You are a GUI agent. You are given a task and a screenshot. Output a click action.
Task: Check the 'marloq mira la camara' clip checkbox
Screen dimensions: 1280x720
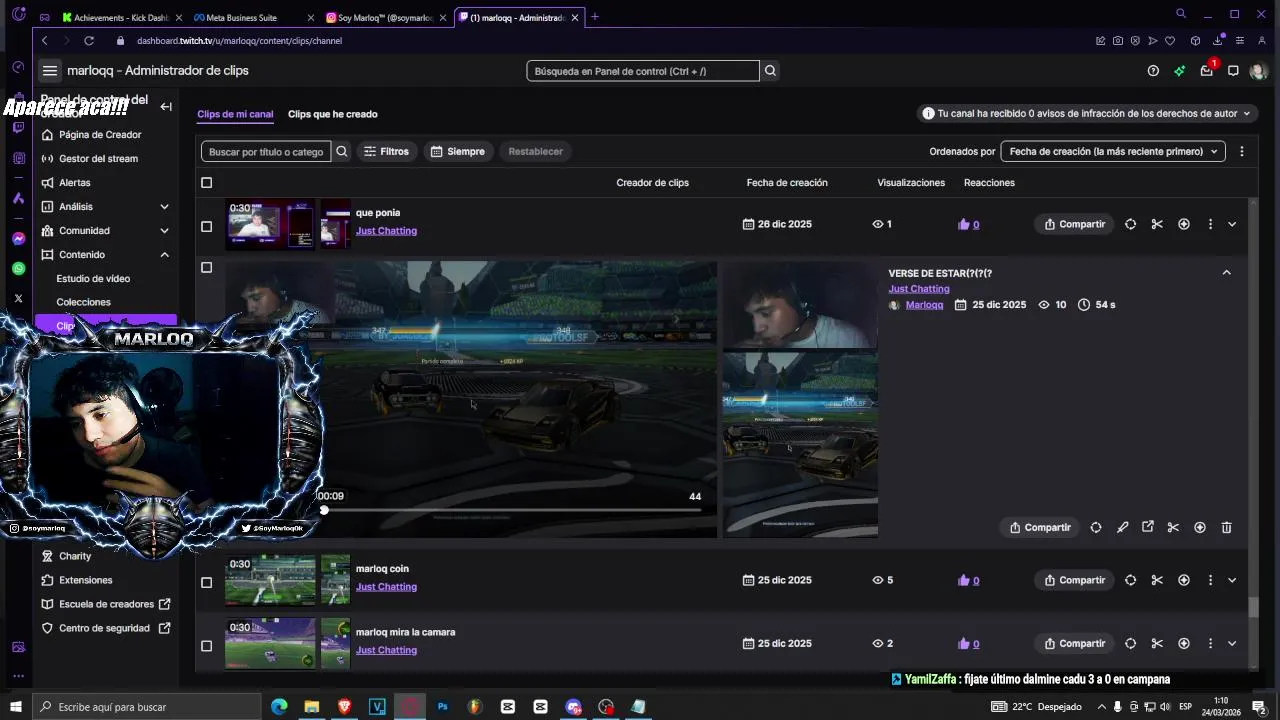pyautogui.click(x=207, y=646)
